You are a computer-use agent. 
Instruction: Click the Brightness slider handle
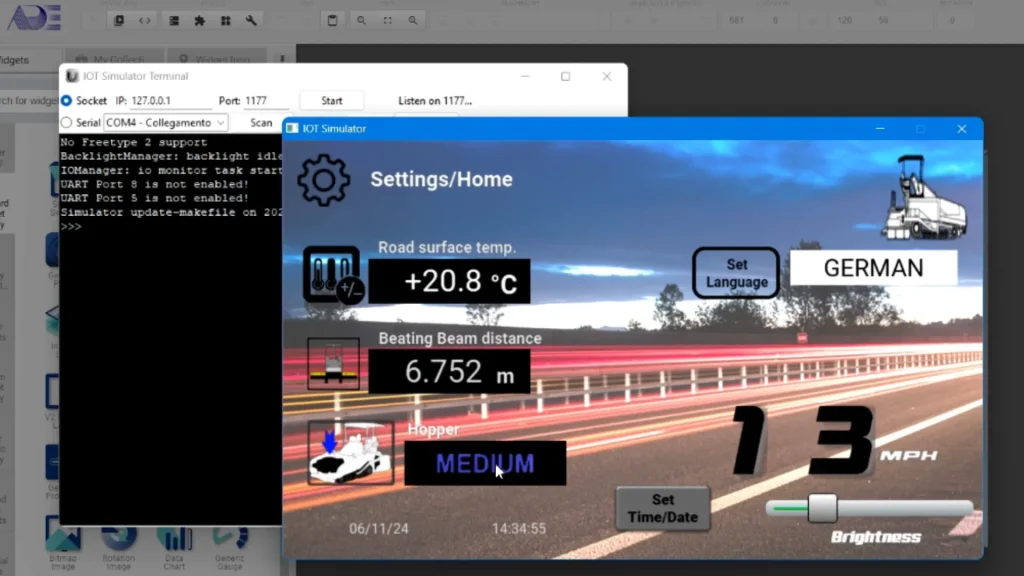[822, 508]
